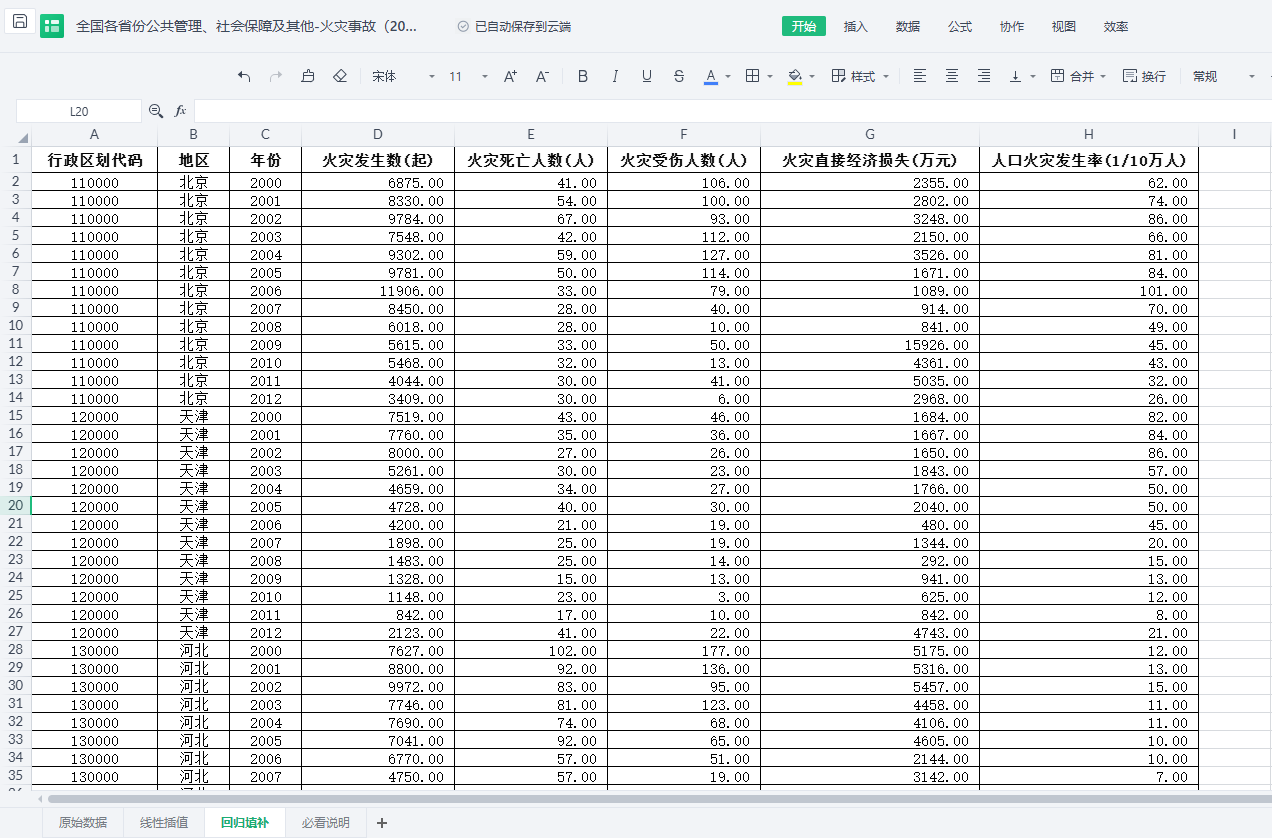Apply the font color A icon
This screenshot has width=1272, height=838.
(711, 76)
